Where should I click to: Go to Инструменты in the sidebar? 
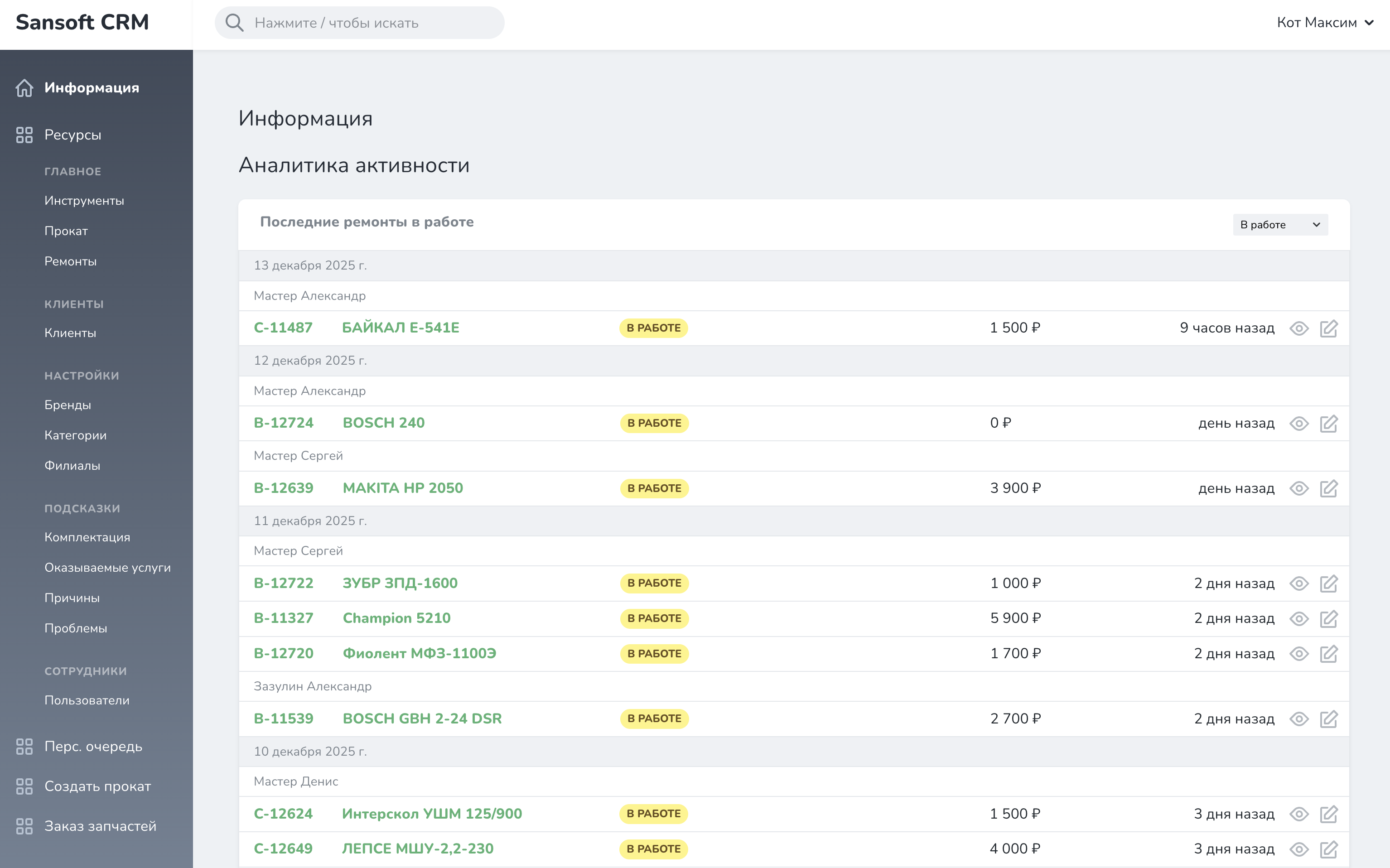tap(84, 201)
